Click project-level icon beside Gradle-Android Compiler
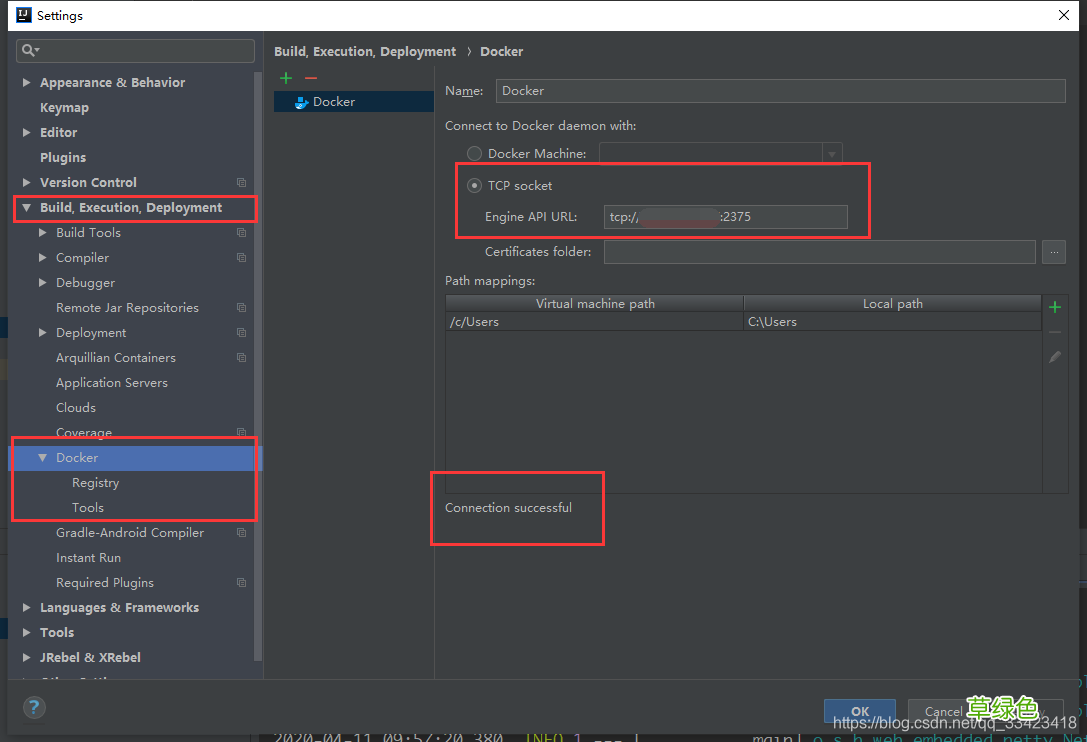The width and height of the screenshot is (1087, 742). [x=241, y=533]
